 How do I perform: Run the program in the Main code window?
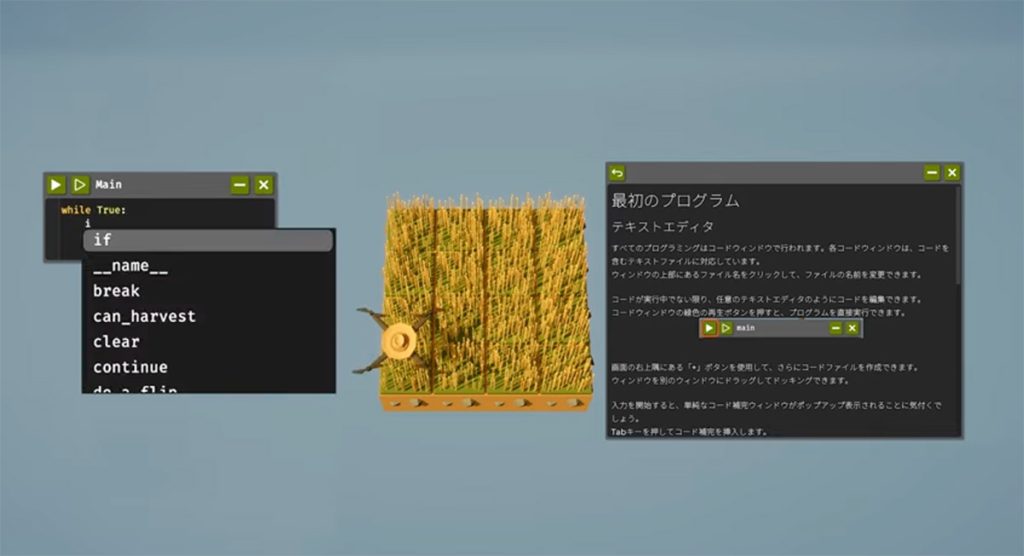tap(57, 185)
